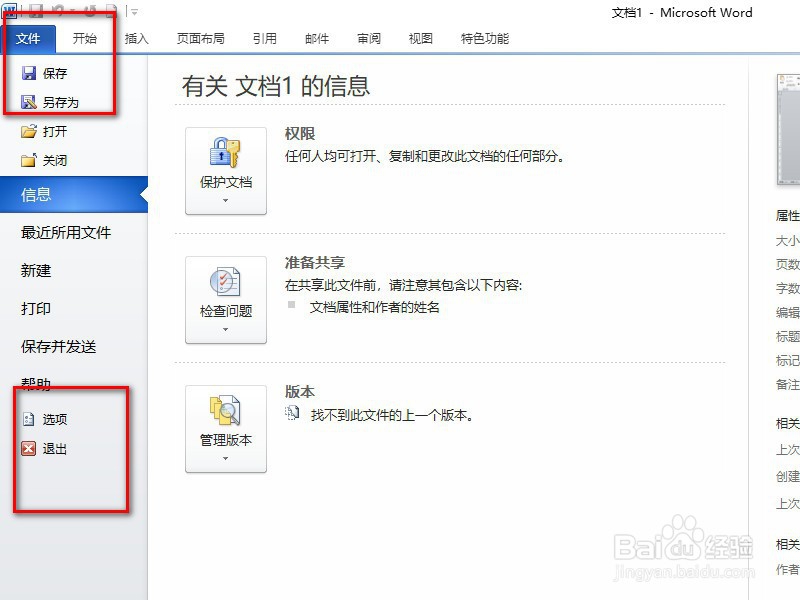Click the Close (关闭) folder icon
The image size is (800, 600).
(x=29, y=160)
